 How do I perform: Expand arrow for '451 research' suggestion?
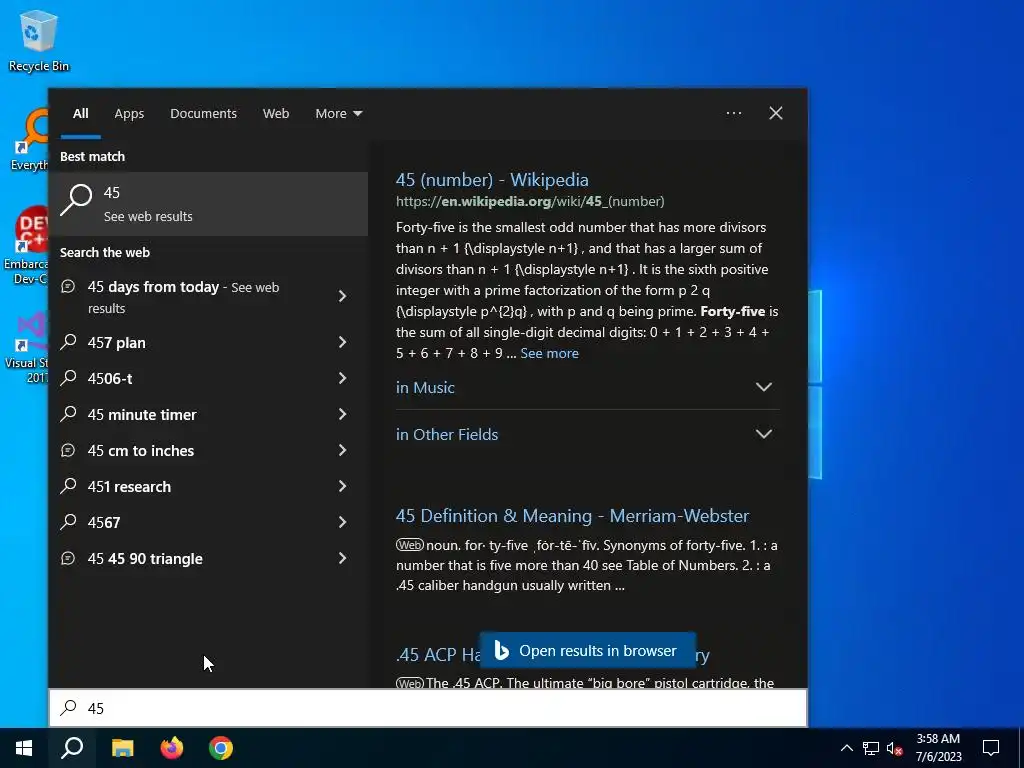(342, 486)
